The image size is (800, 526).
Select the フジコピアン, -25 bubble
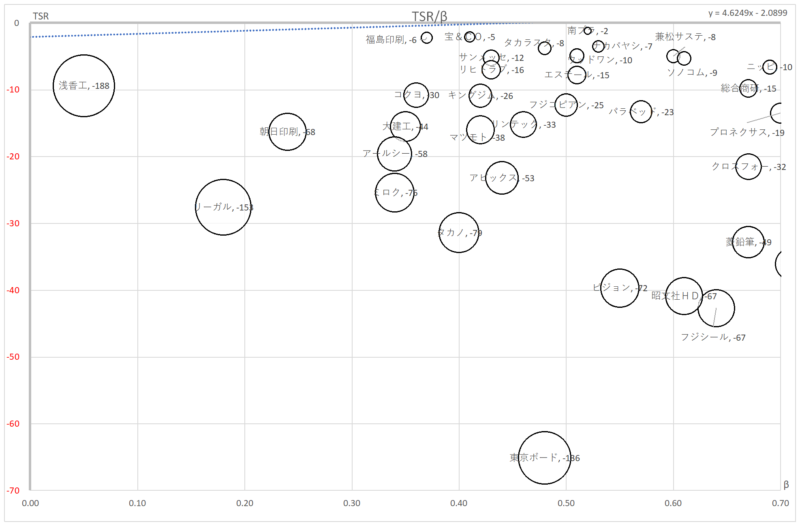point(566,105)
